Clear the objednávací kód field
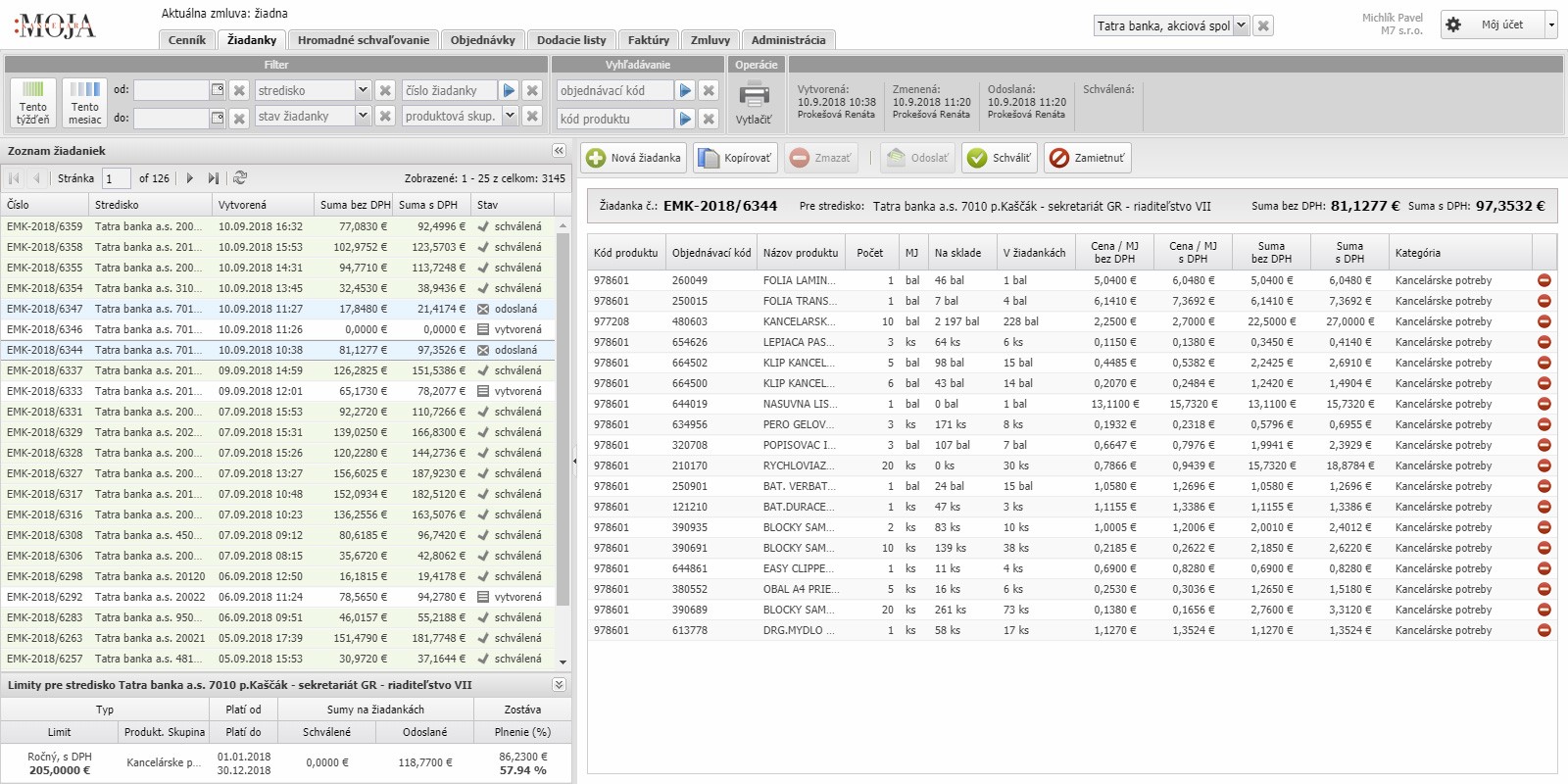 coord(709,90)
